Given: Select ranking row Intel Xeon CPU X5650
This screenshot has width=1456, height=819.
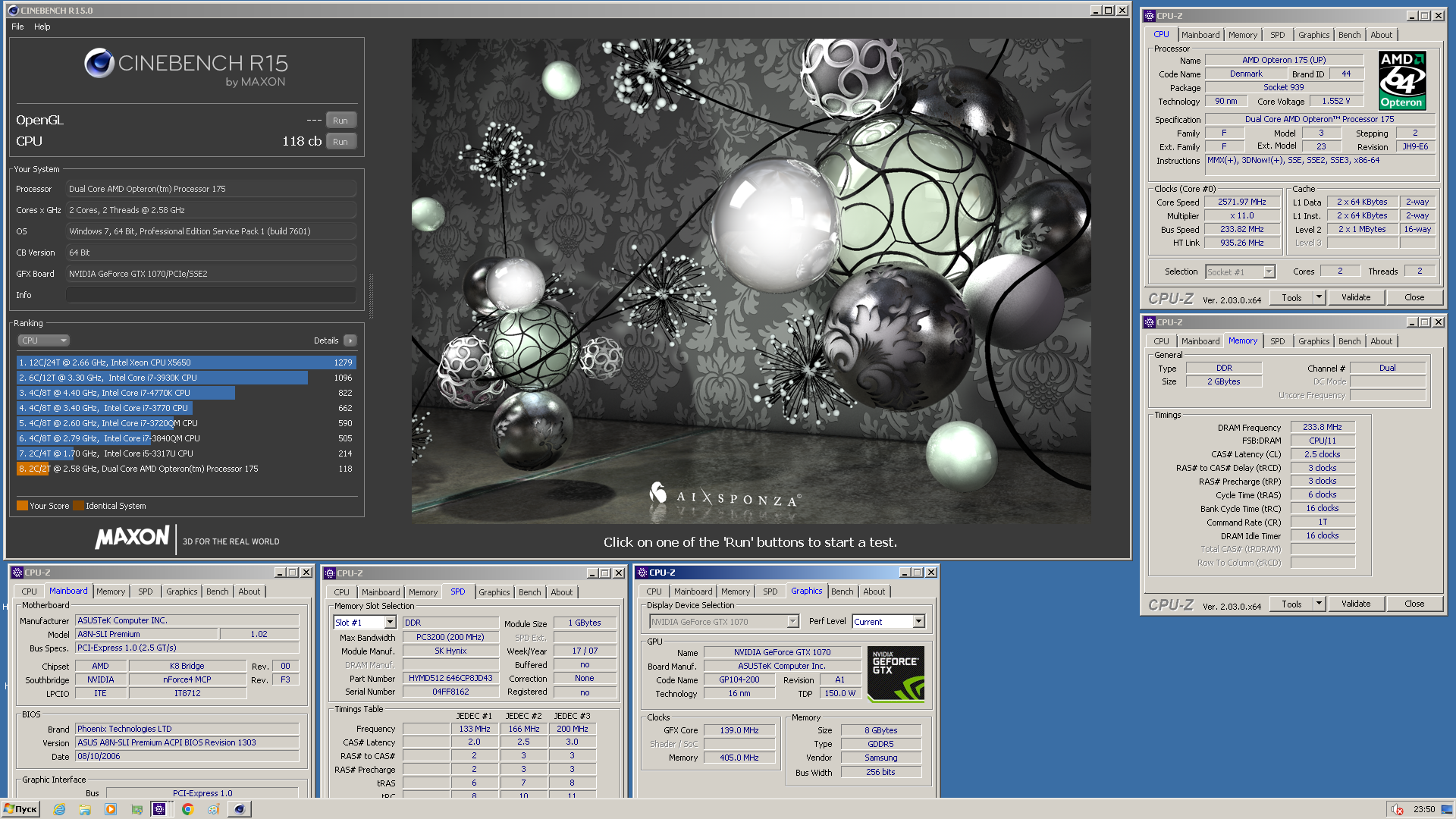Looking at the screenshot, I should point(186,362).
